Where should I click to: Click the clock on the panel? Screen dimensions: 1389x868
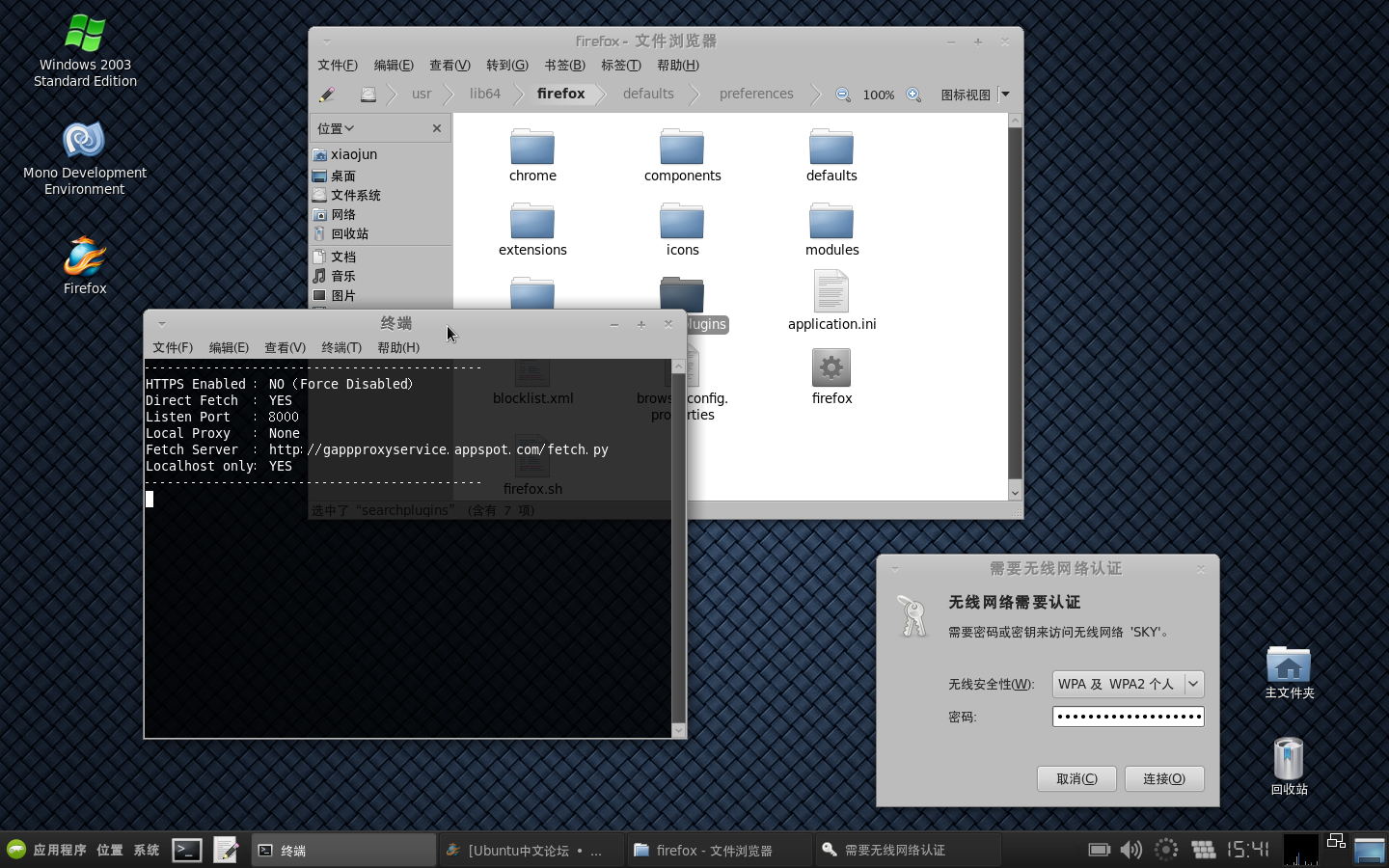coord(1247,850)
